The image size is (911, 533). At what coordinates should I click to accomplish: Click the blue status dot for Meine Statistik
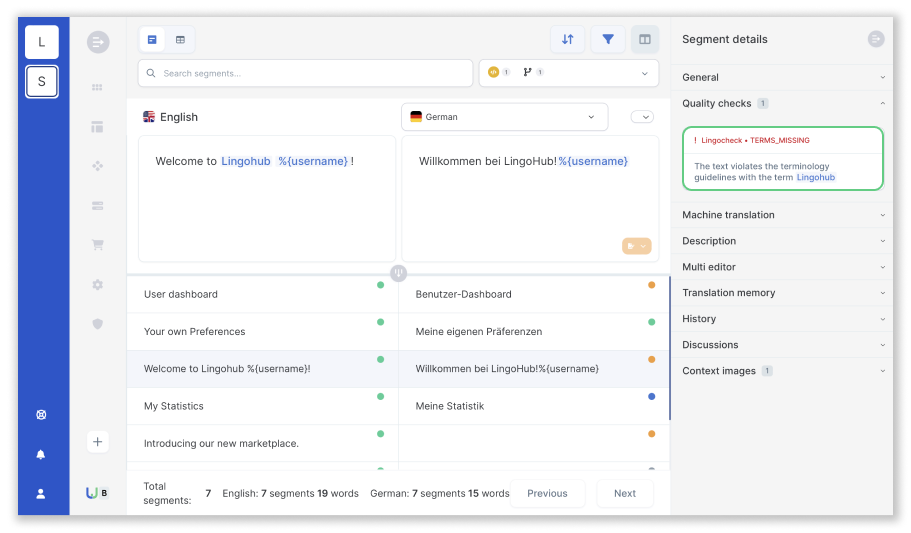pos(651,396)
